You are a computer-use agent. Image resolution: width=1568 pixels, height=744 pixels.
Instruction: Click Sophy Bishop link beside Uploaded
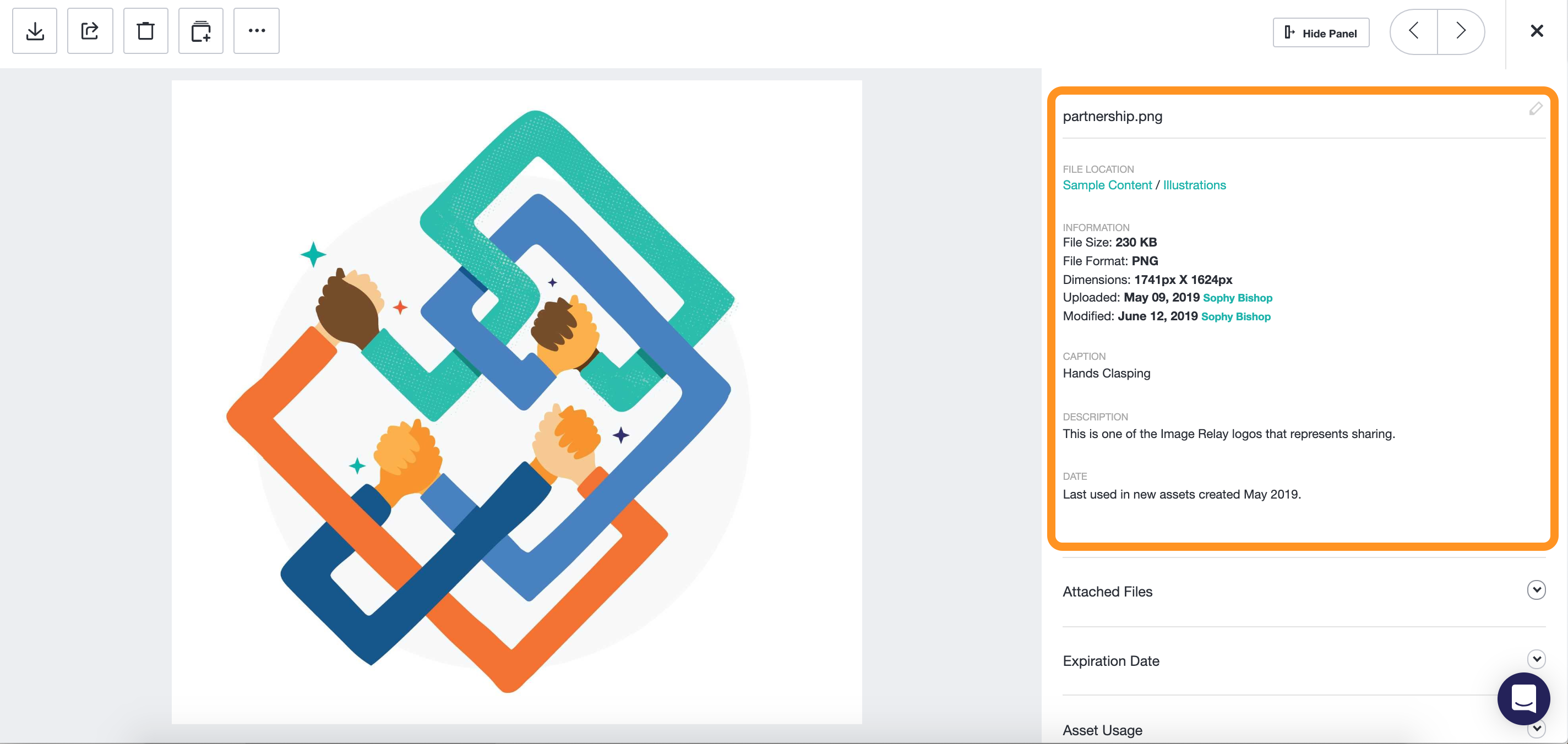tap(1238, 298)
